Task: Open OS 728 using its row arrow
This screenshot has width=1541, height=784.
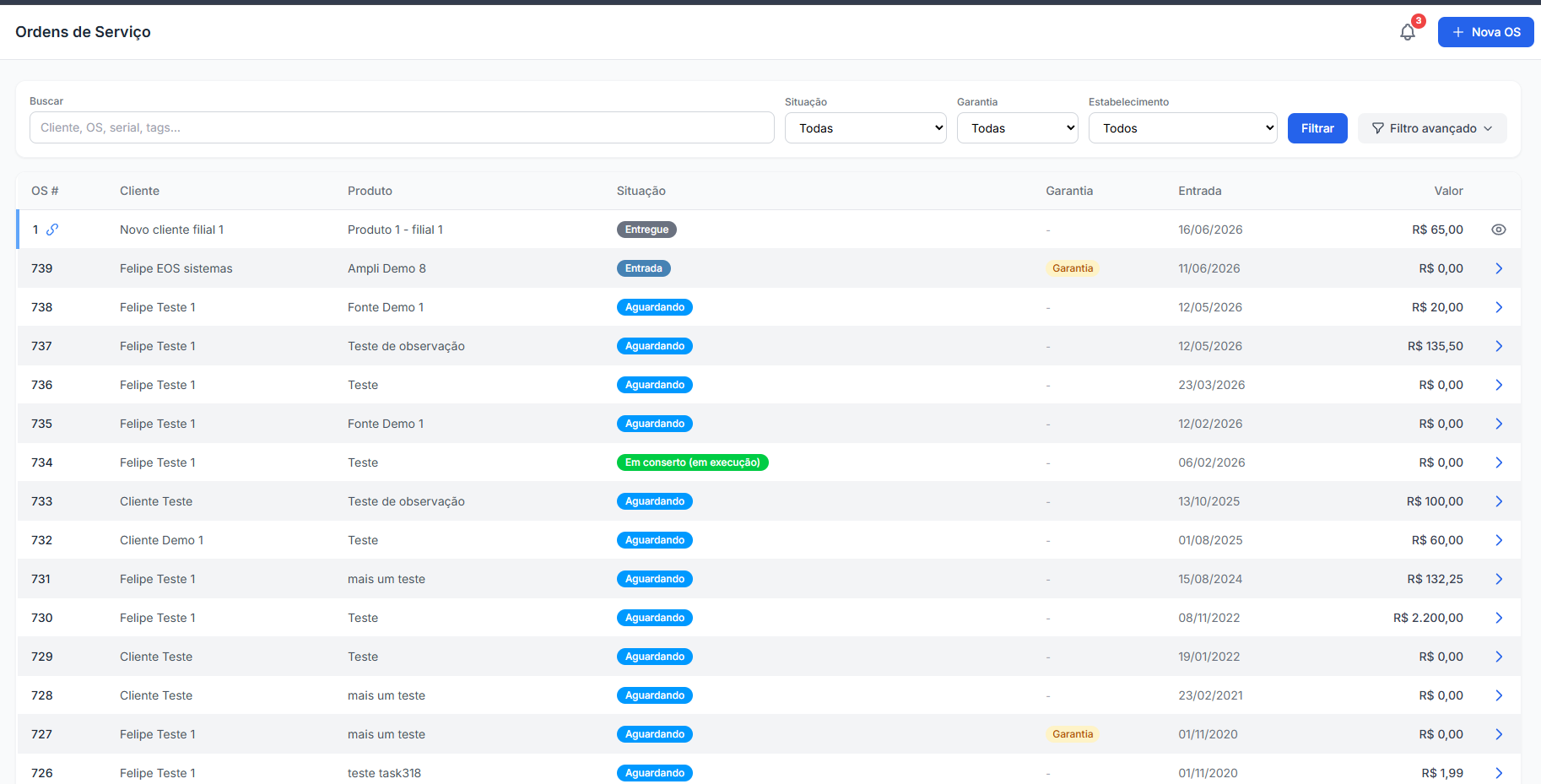Action: [x=1499, y=695]
